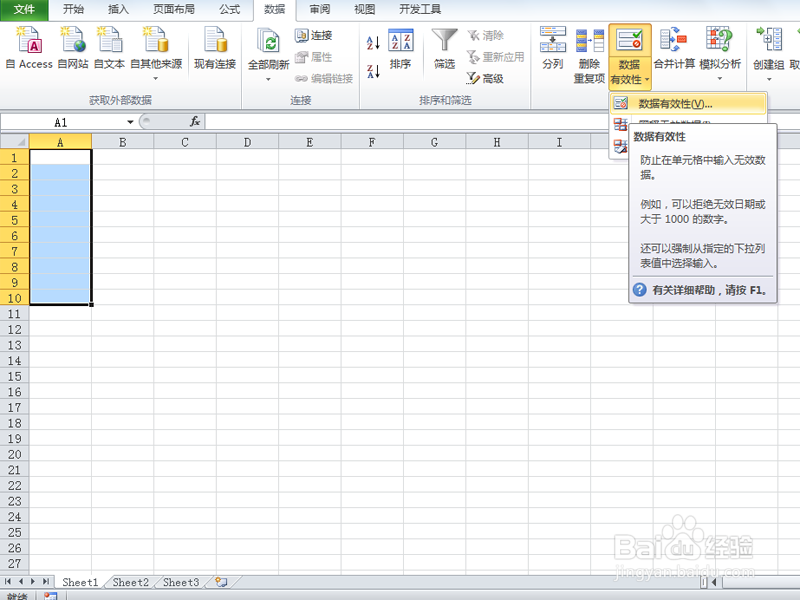Switch to the 视图 tab
The image size is (800, 600).
(x=365, y=9)
